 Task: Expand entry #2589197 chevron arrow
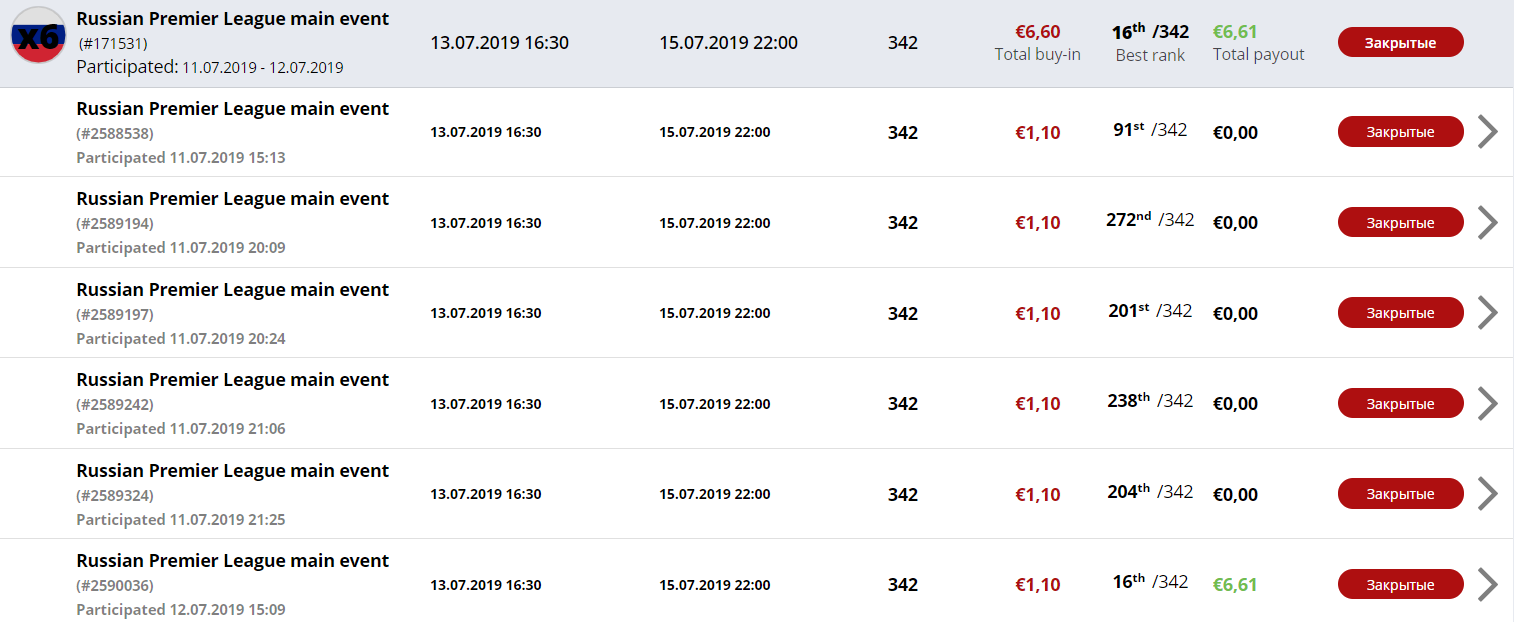(1488, 313)
